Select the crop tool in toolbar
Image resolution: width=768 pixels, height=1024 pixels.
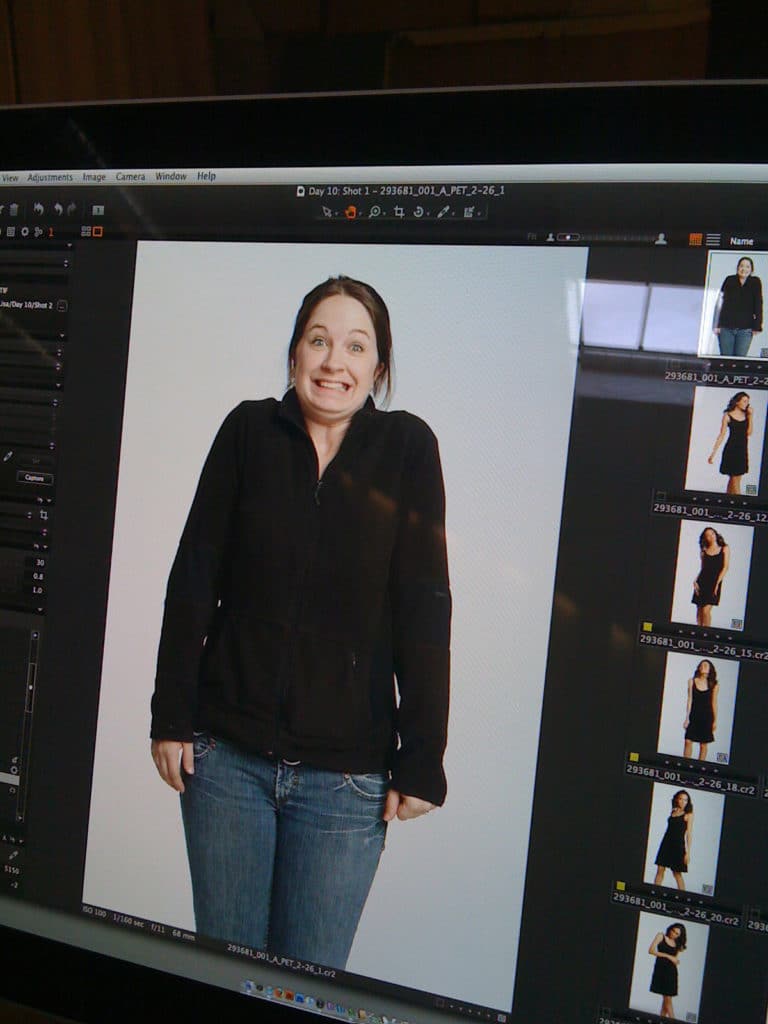pos(398,212)
